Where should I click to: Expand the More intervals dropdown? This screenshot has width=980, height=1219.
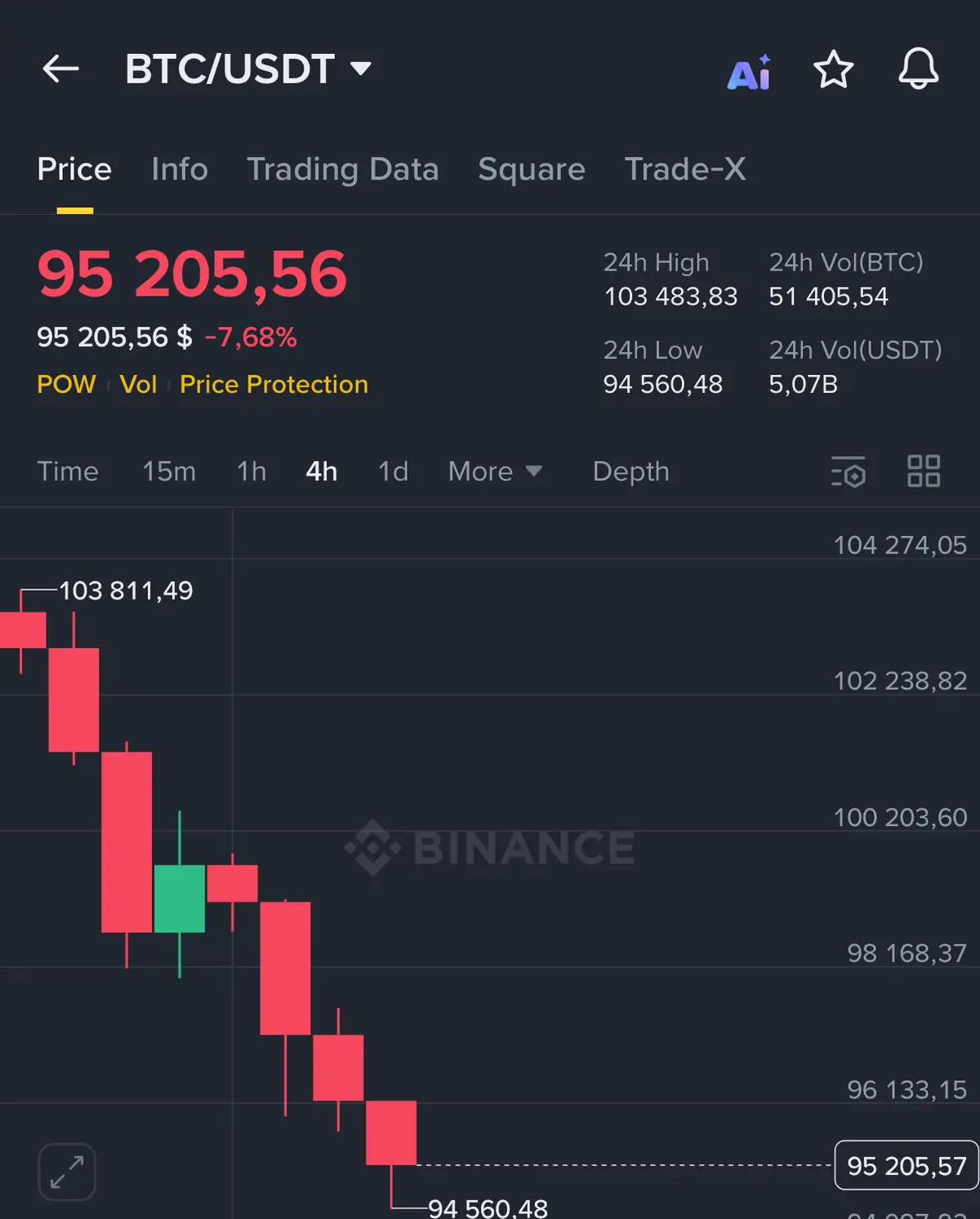[495, 471]
